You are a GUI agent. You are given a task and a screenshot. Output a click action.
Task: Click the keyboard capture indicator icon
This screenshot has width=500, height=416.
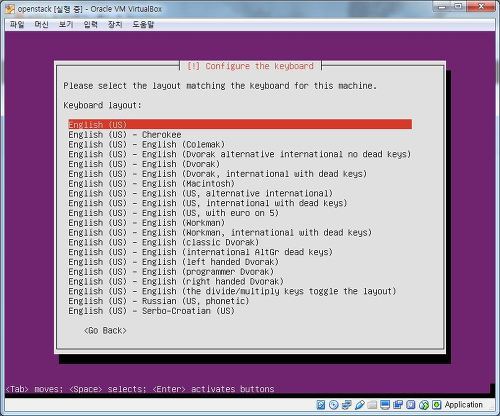click(437, 405)
